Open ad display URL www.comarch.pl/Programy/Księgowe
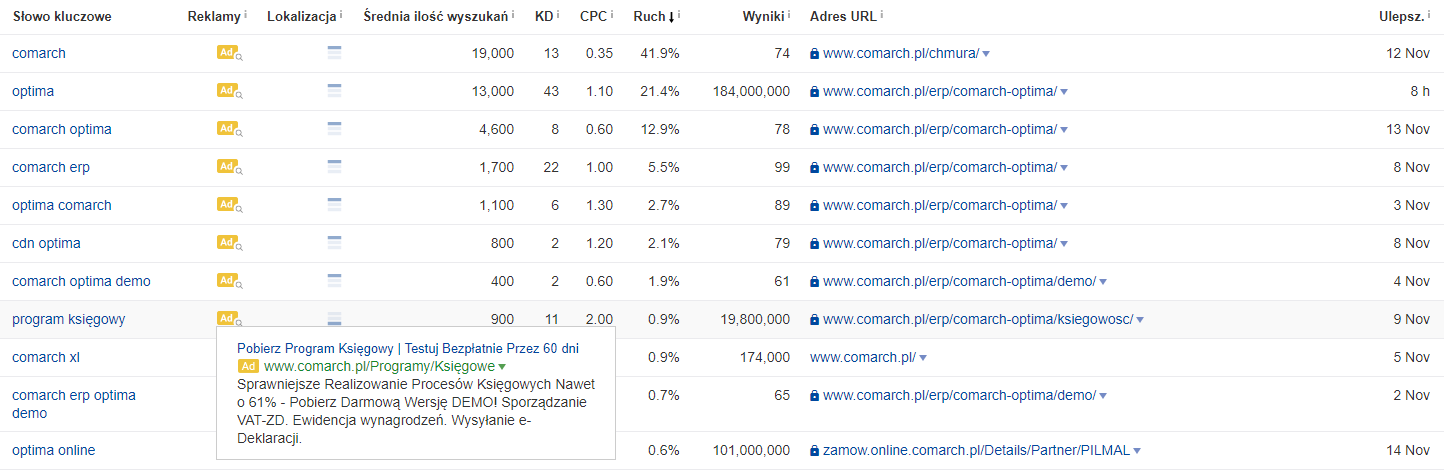Viewport: 1444px width, 474px height. (x=379, y=367)
